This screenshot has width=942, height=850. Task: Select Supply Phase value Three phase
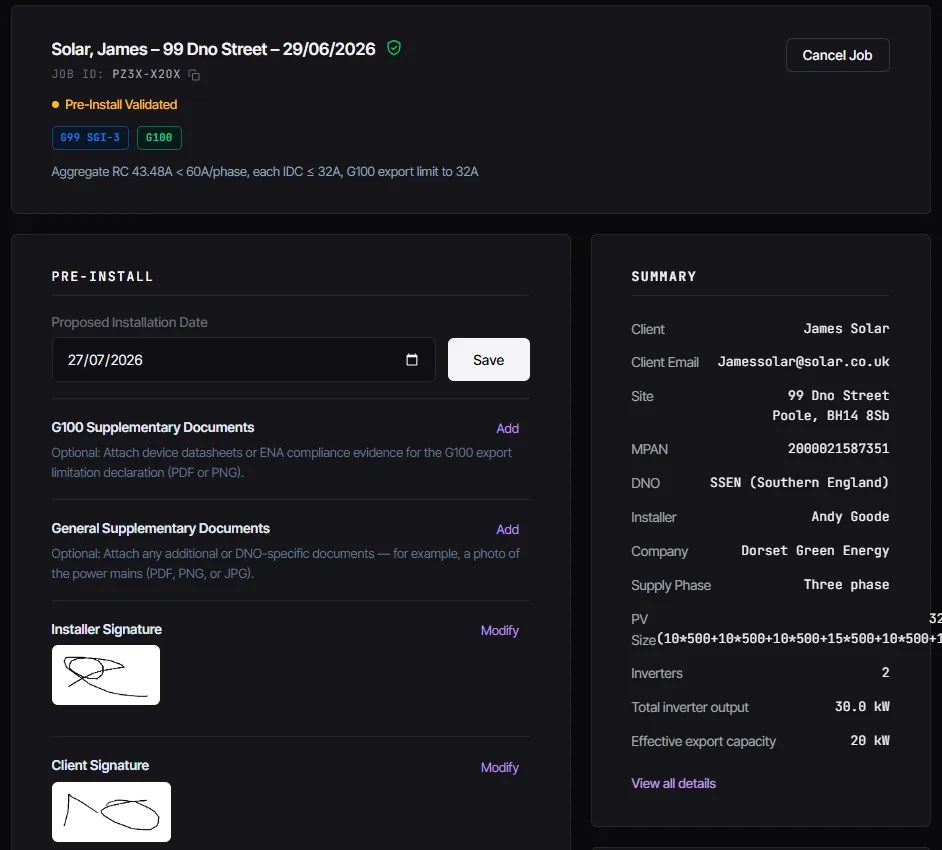pyautogui.click(x=846, y=584)
